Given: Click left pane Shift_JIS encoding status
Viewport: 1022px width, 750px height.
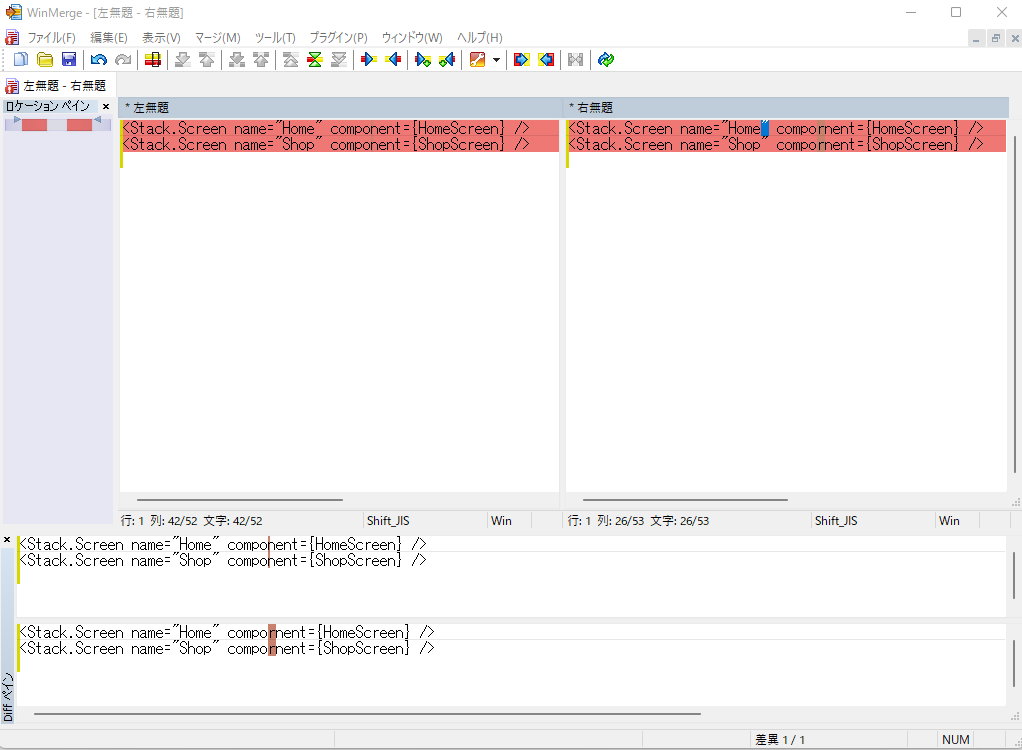Looking at the screenshot, I should pyautogui.click(x=388, y=521).
